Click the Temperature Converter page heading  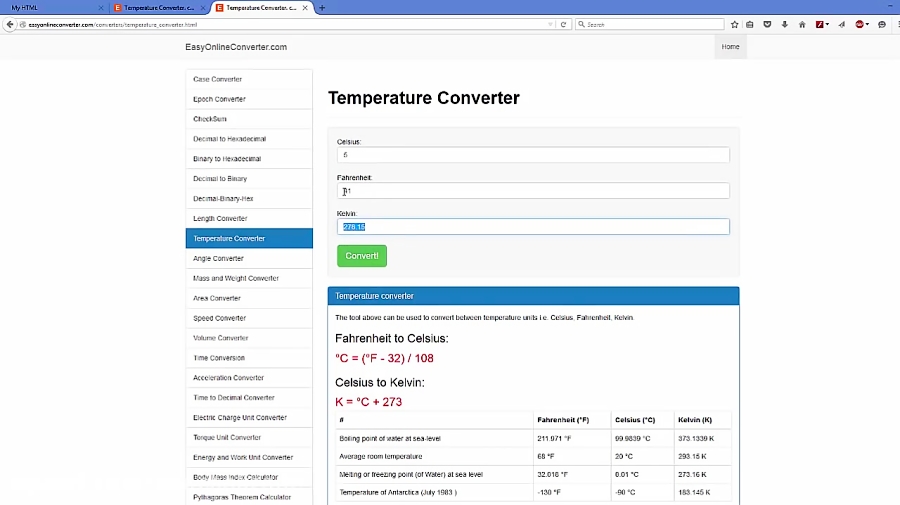pos(424,98)
